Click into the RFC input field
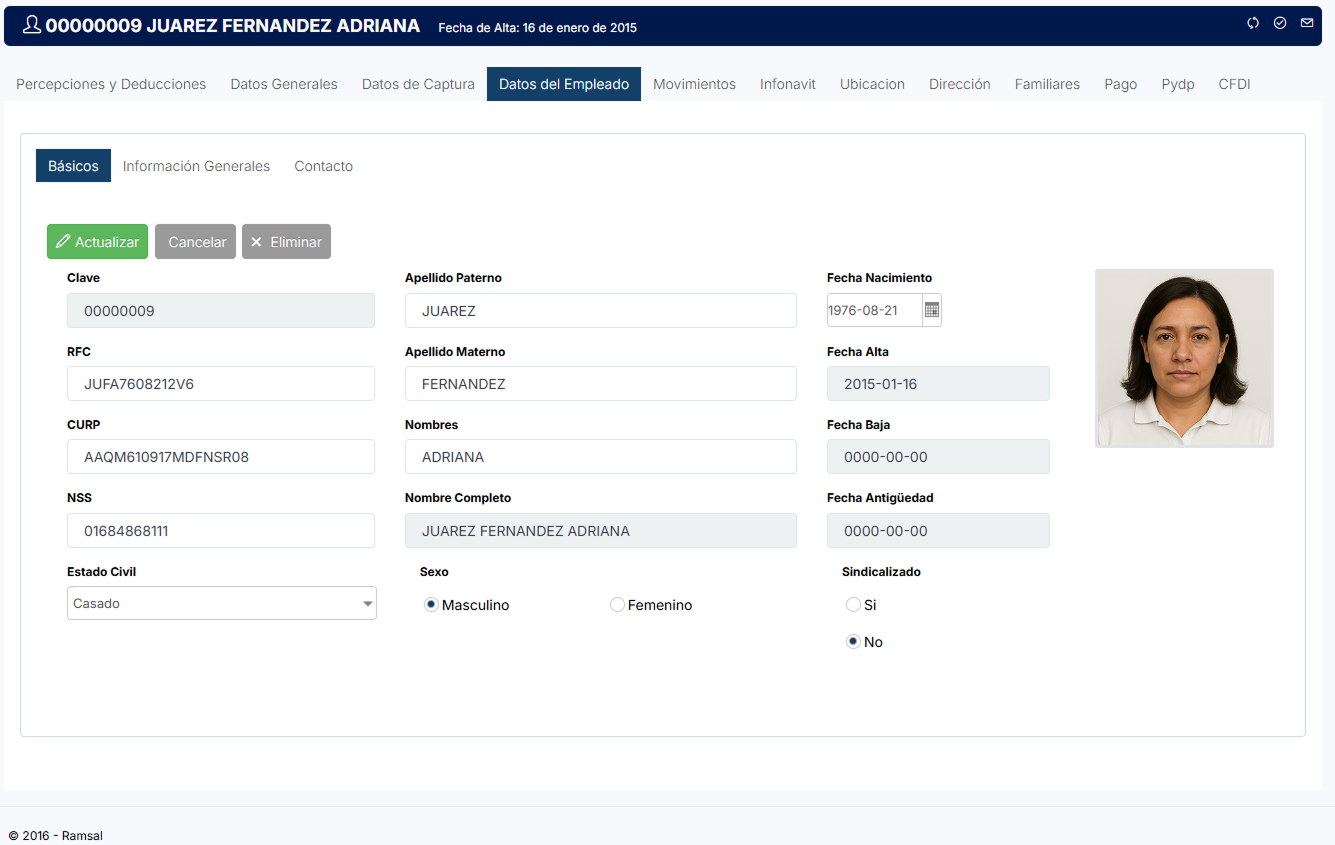This screenshot has height=845, width=1335. [x=221, y=384]
